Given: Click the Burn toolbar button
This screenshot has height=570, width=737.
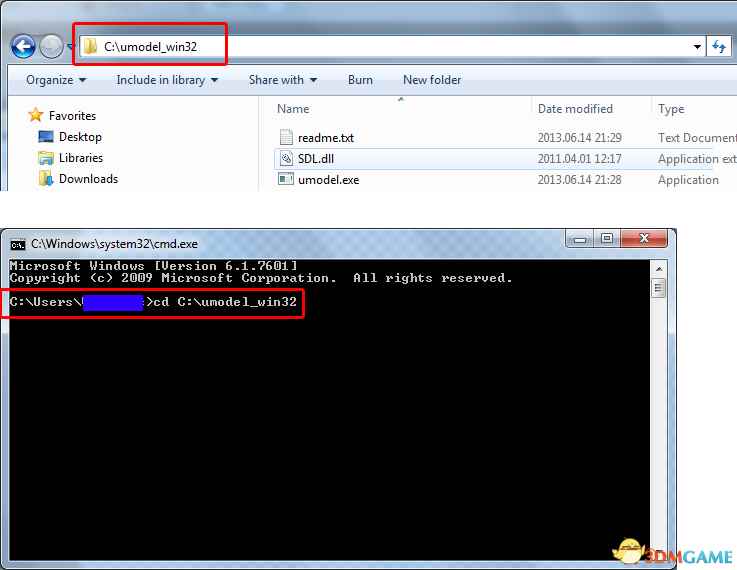Looking at the screenshot, I should point(360,80).
